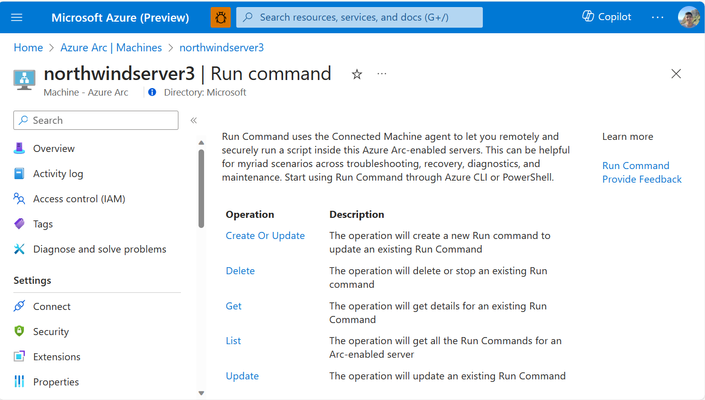Click the Description column header
This screenshot has width=705, height=400.
(x=357, y=214)
